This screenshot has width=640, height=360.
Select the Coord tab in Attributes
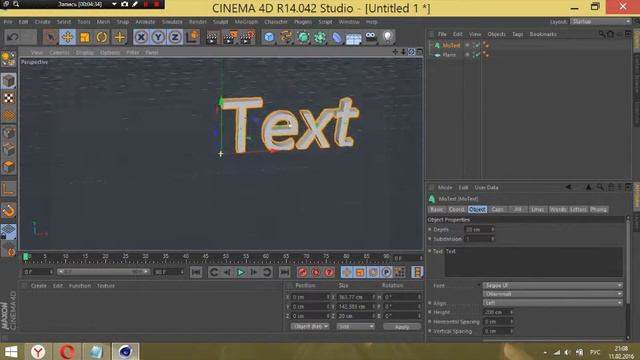(x=457, y=209)
